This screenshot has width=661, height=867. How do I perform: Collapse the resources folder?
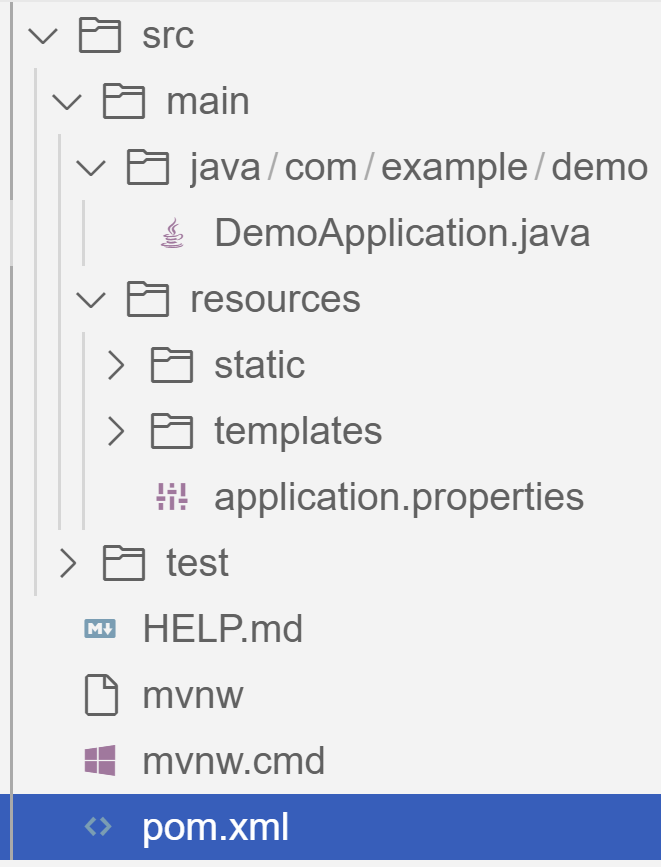pyautogui.click(x=92, y=299)
